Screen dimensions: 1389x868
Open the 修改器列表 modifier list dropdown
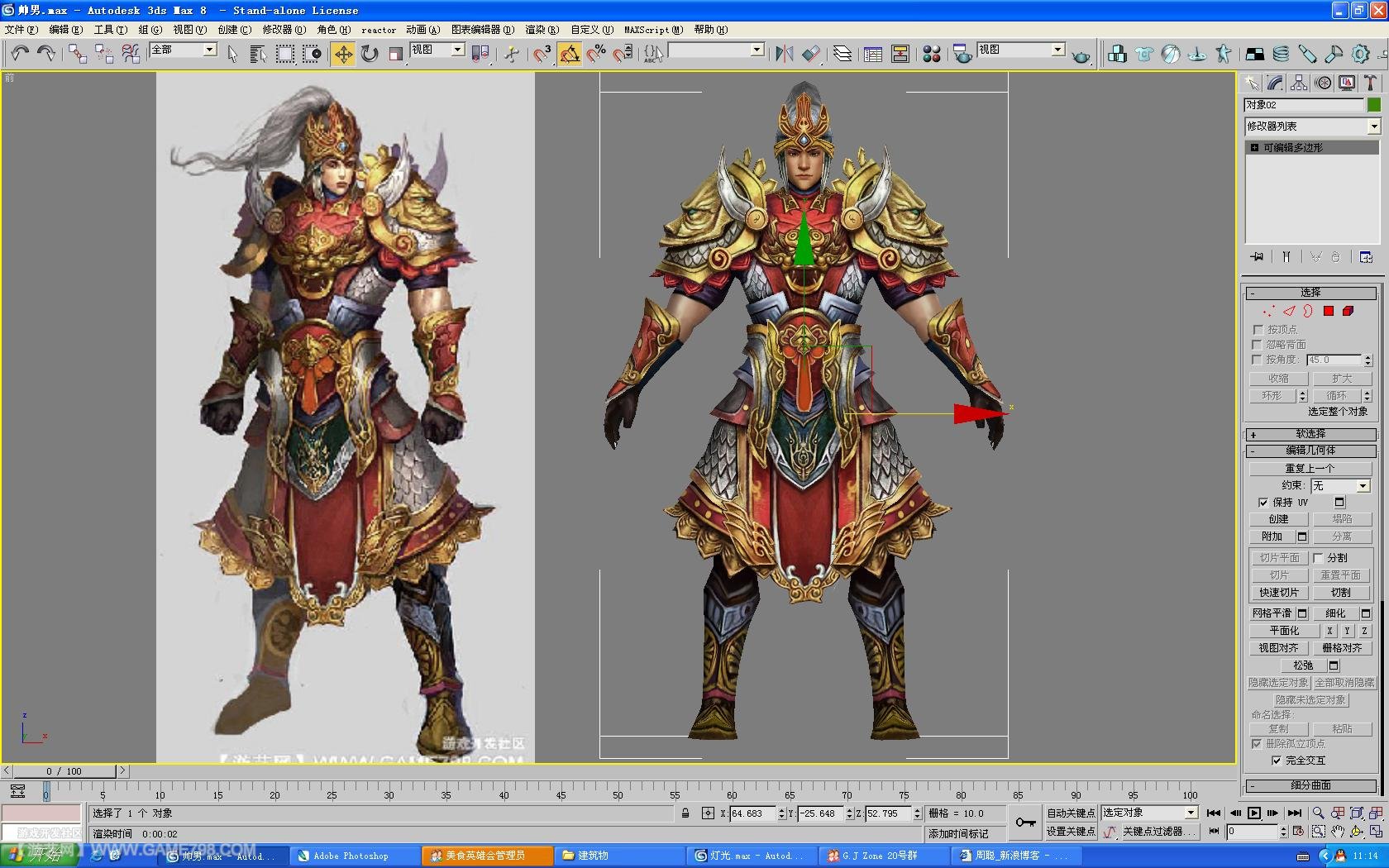tap(1312, 126)
